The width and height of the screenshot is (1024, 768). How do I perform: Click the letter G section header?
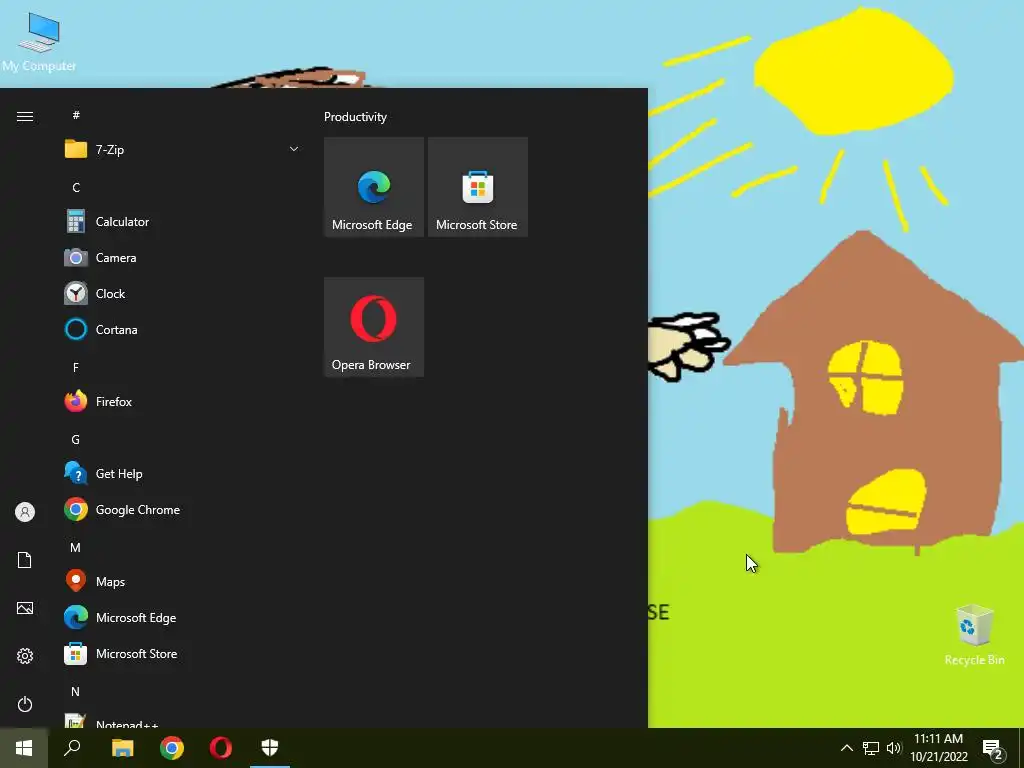pyautogui.click(x=76, y=440)
